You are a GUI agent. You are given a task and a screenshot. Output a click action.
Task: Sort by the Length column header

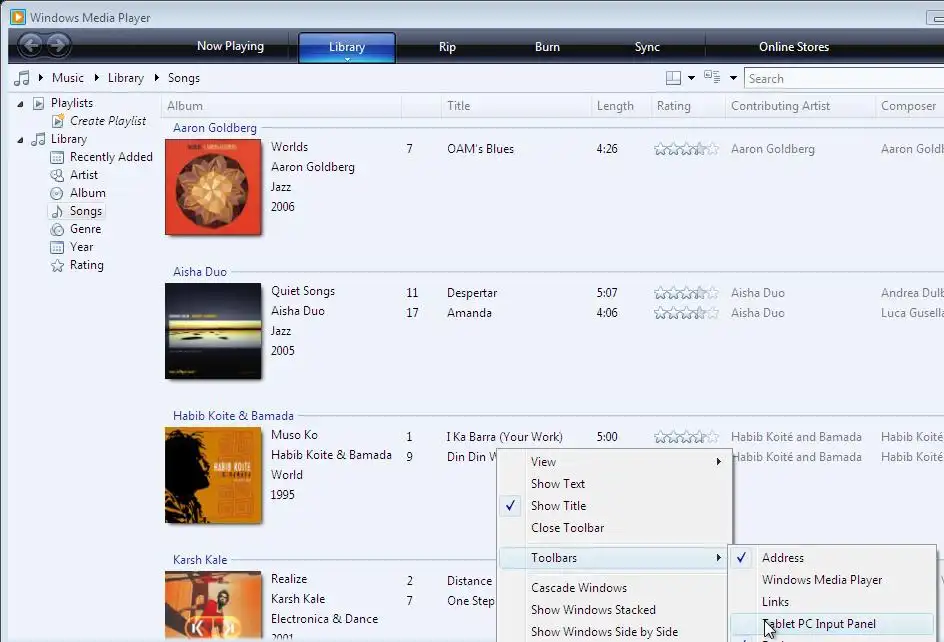coord(621,106)
